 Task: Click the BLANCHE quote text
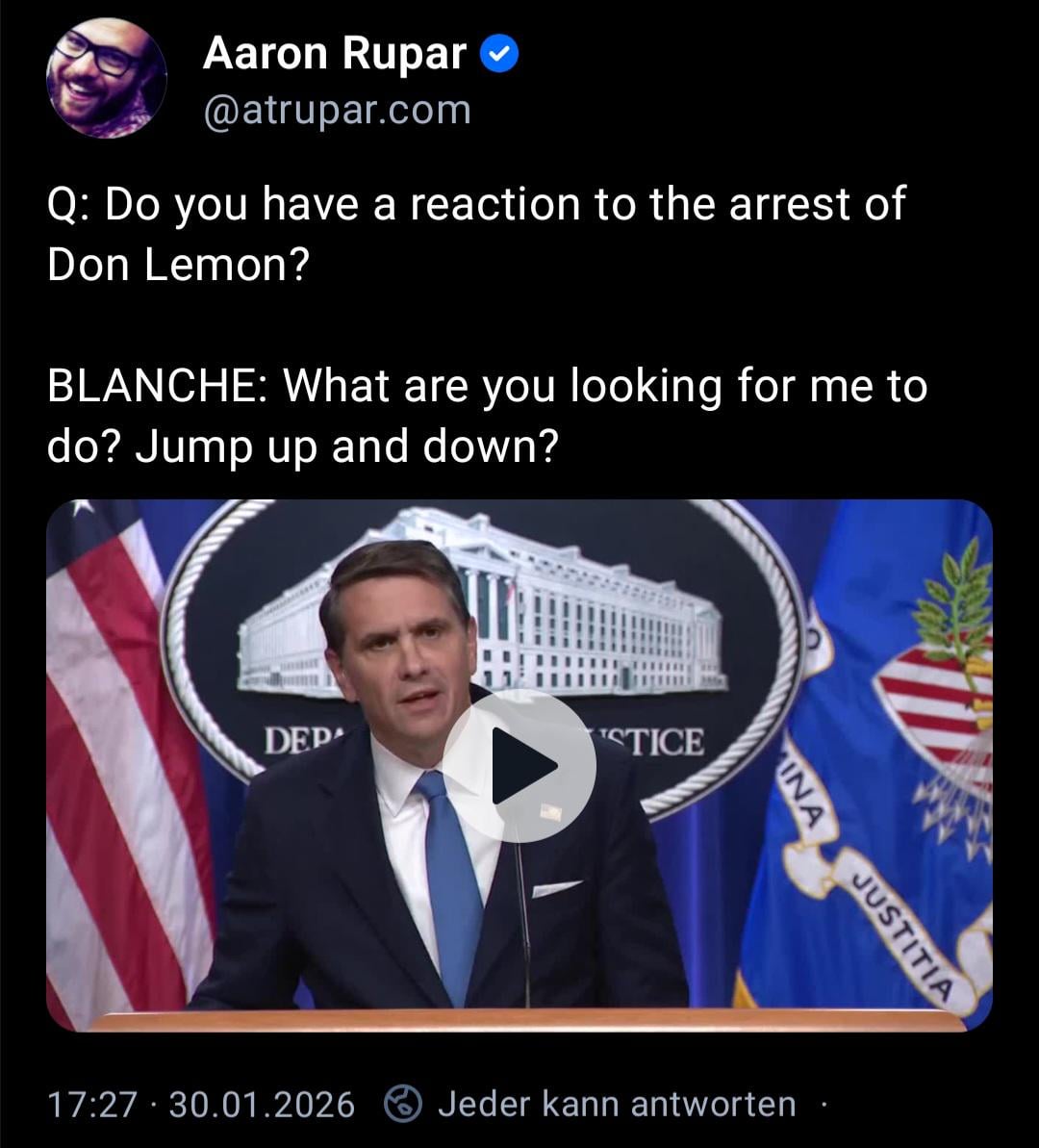(486, 416)
